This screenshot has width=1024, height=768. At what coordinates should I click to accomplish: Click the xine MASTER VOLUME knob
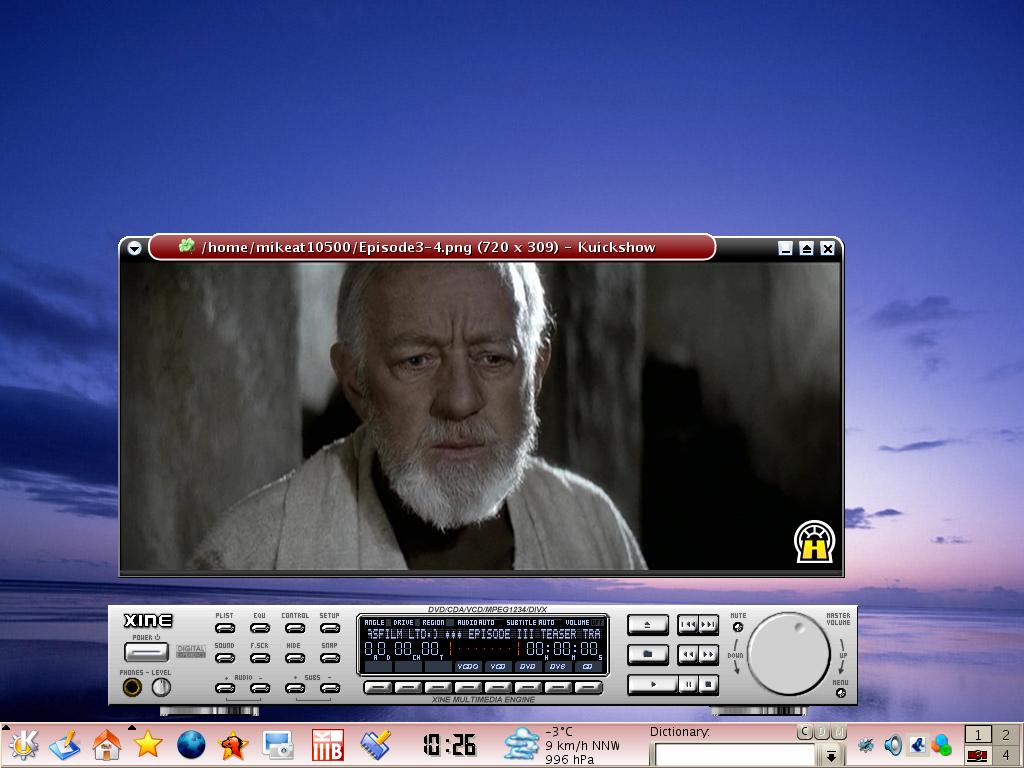(788, 654)
